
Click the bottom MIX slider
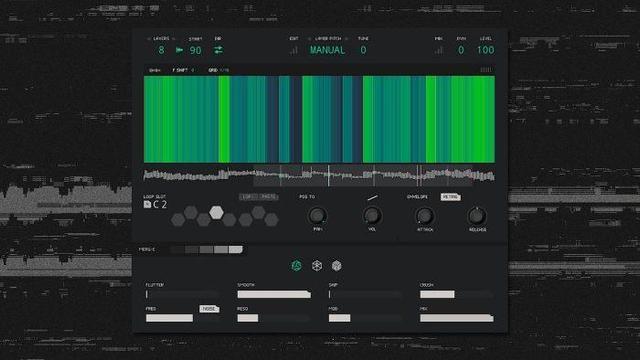457,318
